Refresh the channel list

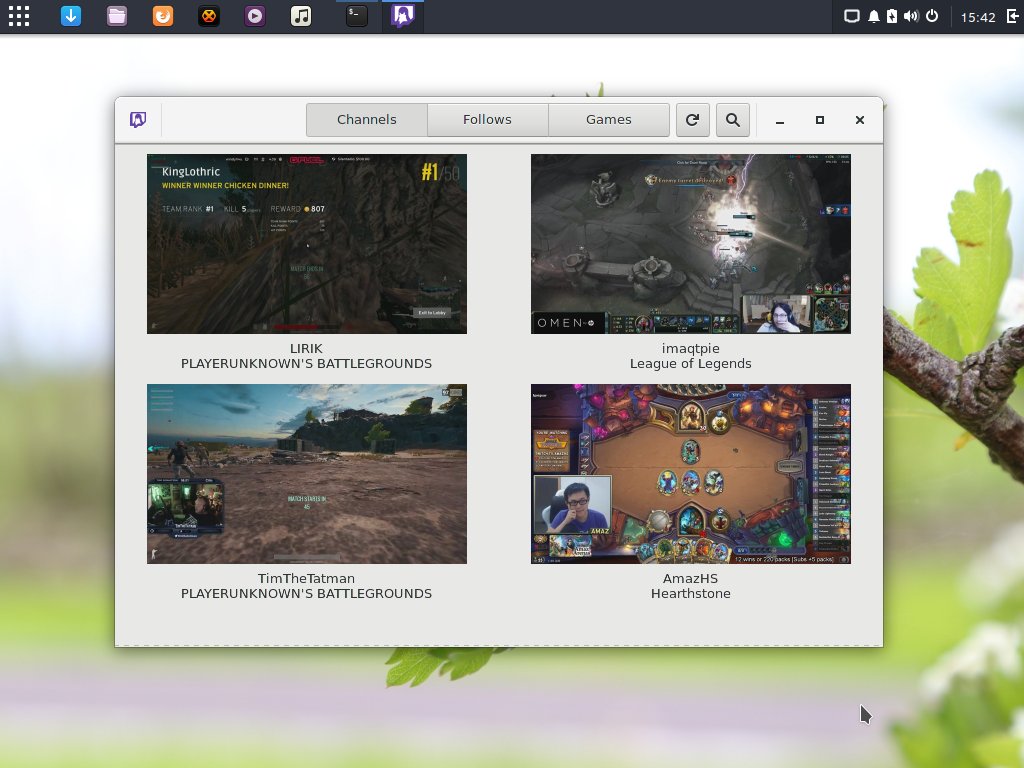click(x=692, y=120)
